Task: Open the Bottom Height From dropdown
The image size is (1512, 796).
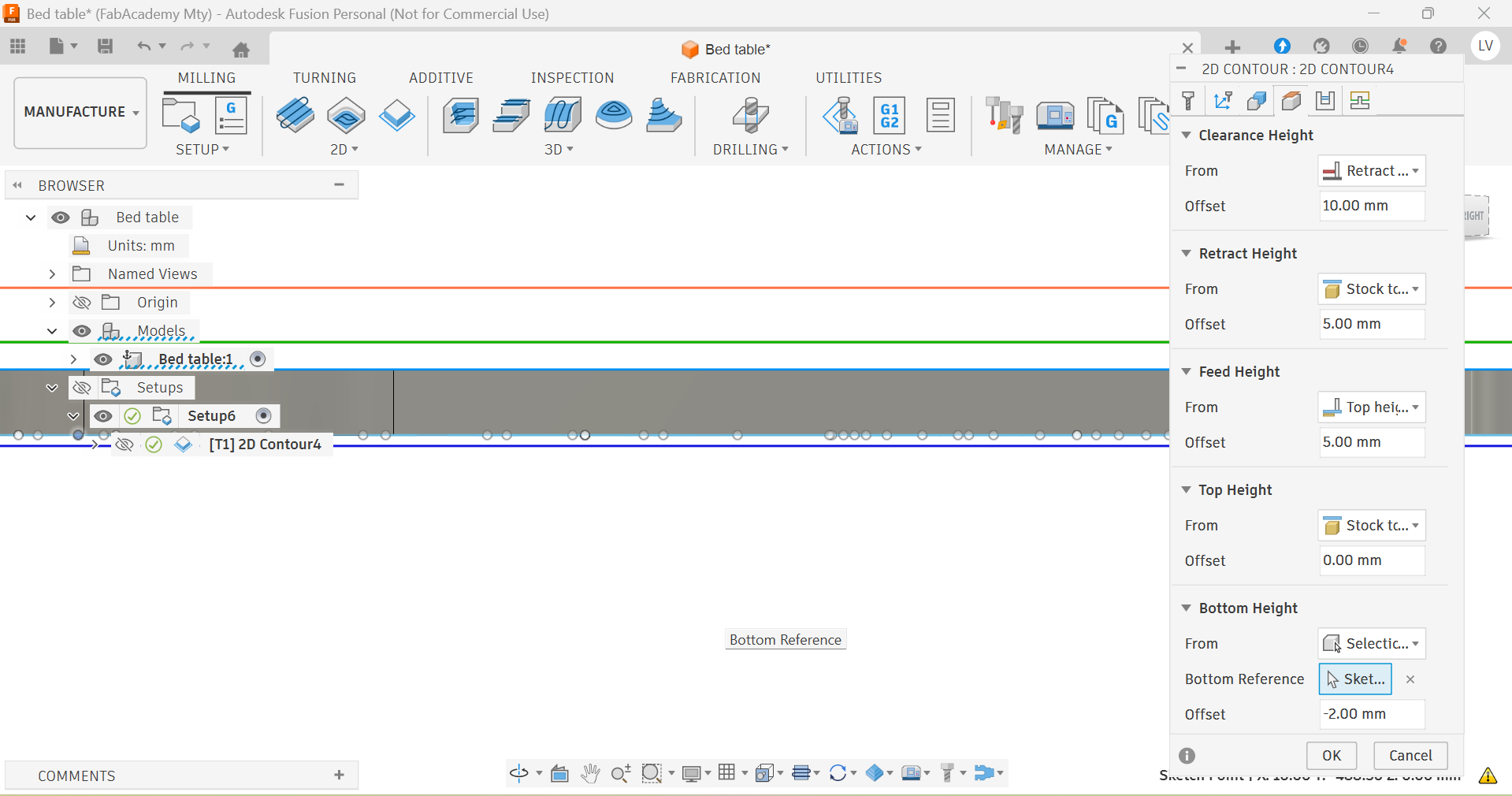Action: (x=1372, y=644)
